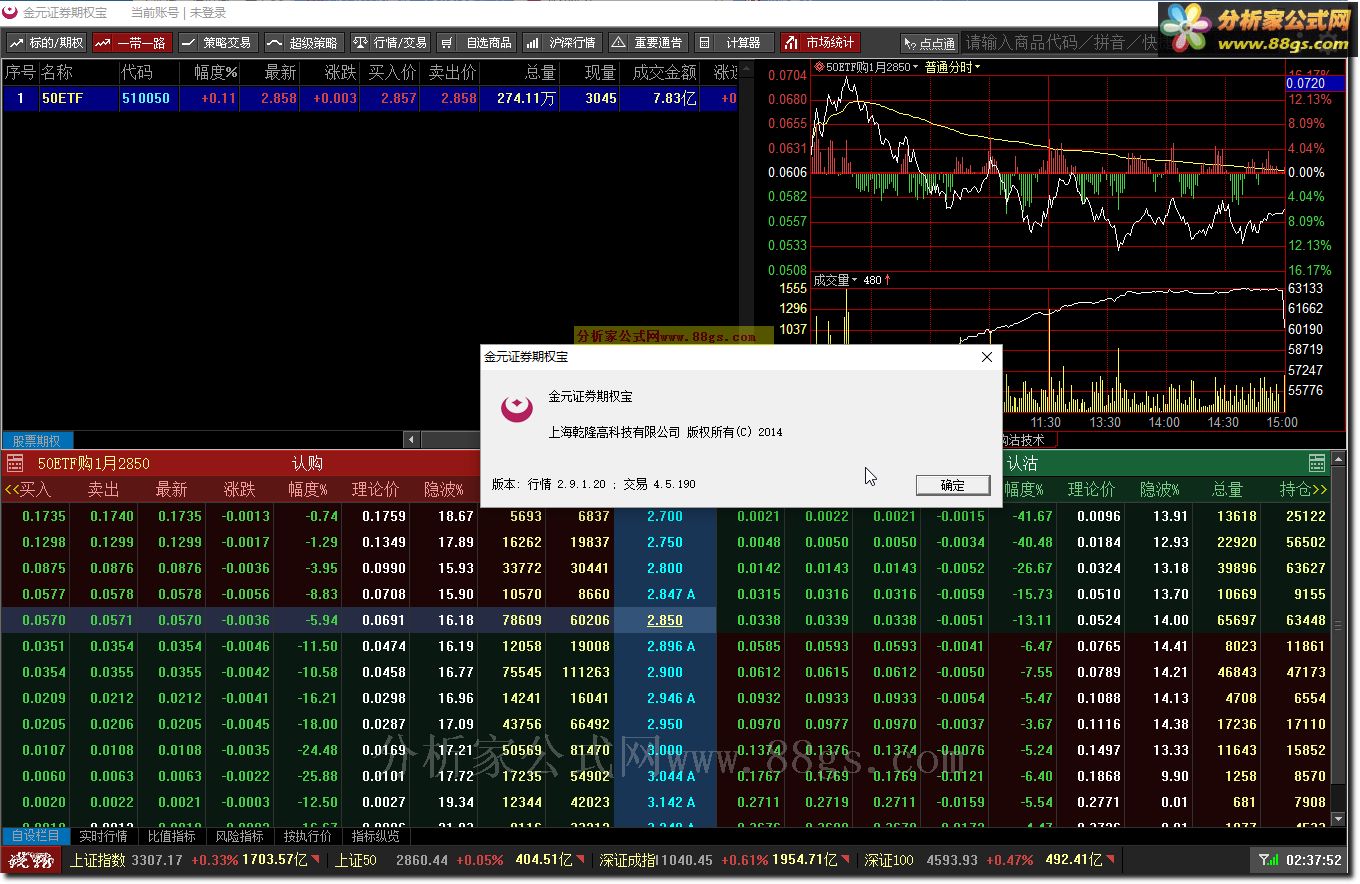Open 市场统计 market statistics

[x=820, y=43]
